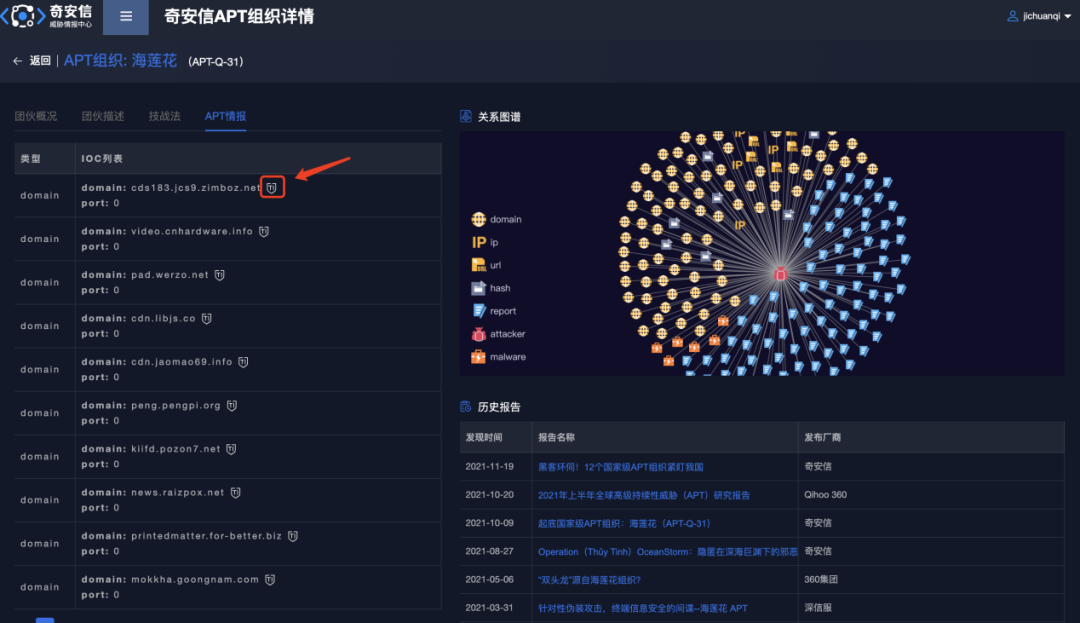Click domain text printedmatter.for-better.biz

(207, 536)
